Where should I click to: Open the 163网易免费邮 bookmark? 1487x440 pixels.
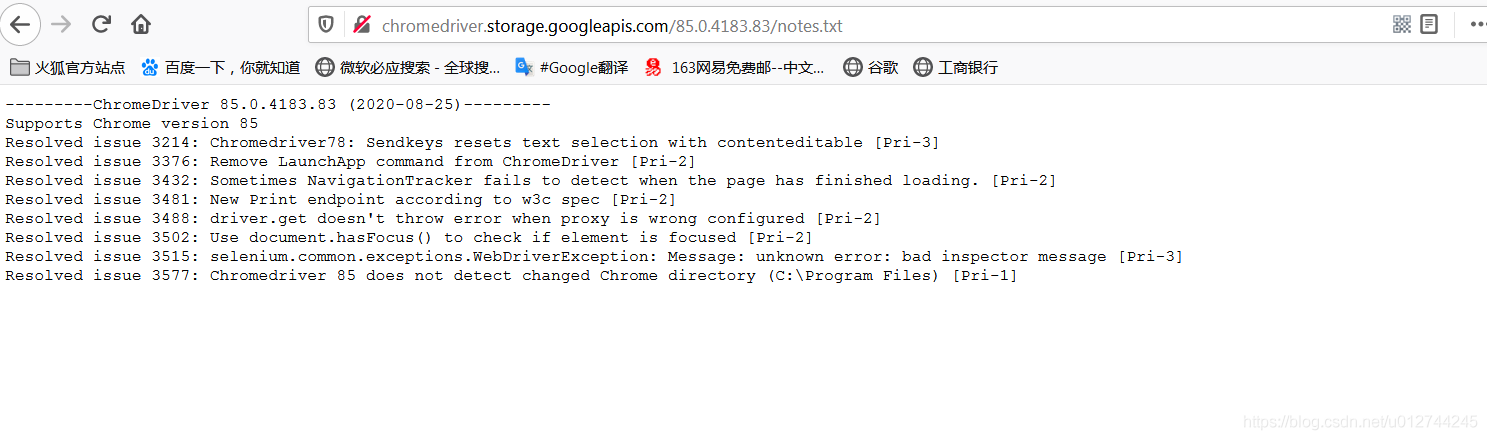[736, 68]
